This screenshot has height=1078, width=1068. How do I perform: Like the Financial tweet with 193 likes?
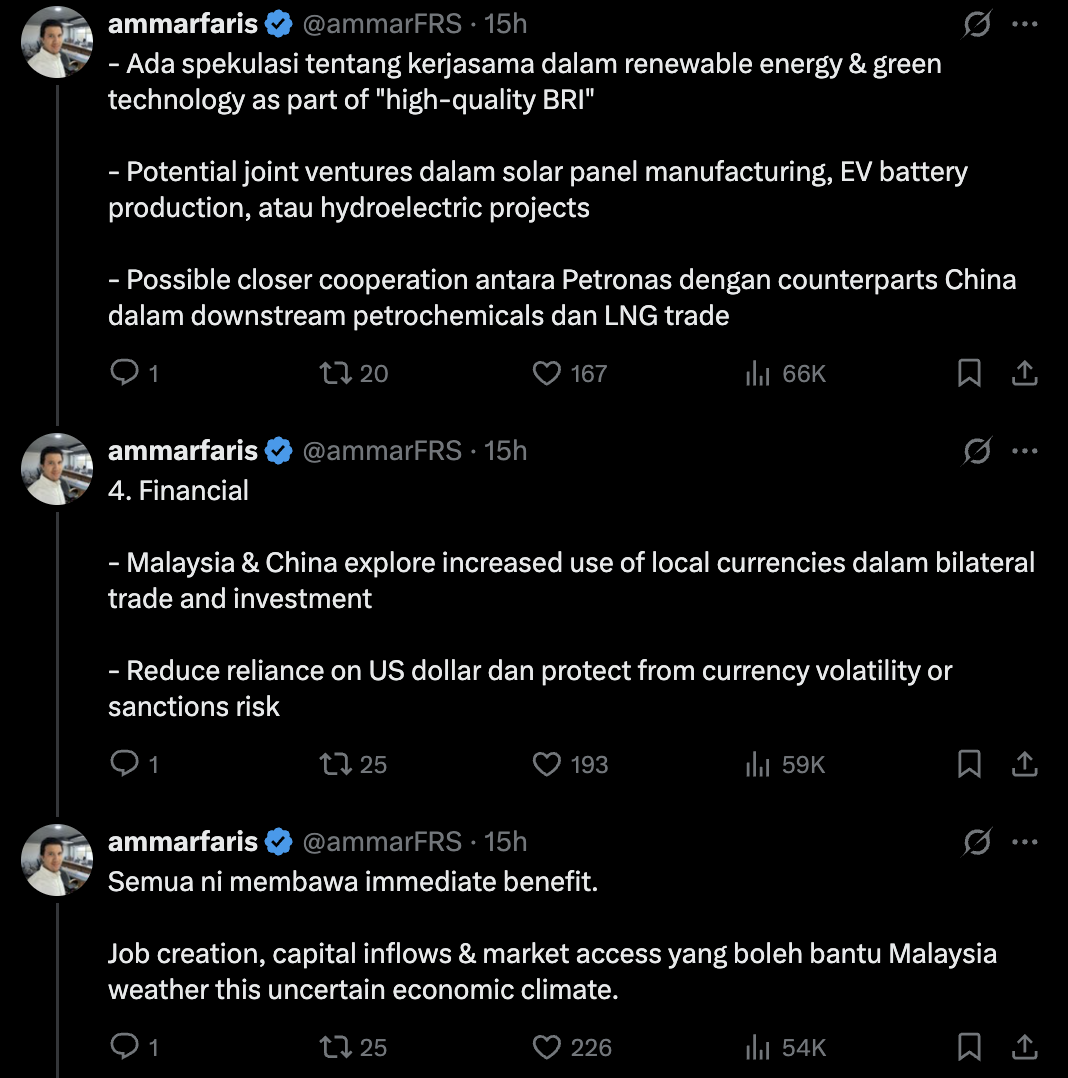pyautogui.click(x=547, y=765)
